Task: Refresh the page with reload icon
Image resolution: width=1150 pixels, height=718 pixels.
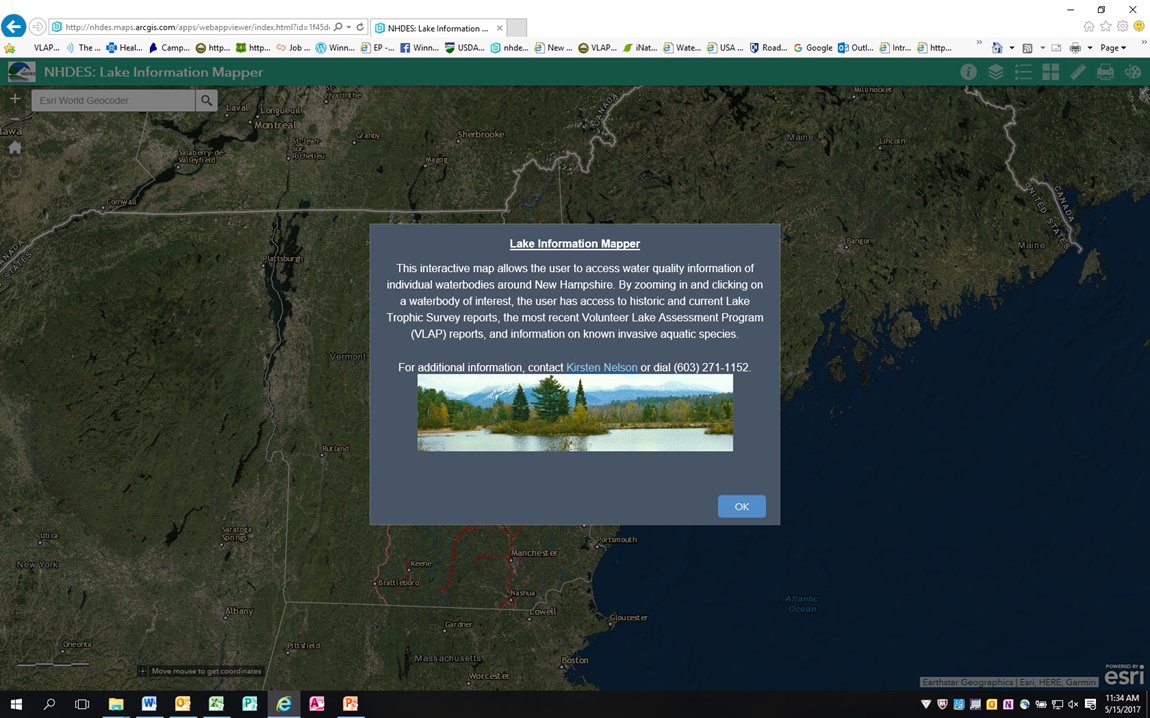Action: [360, 27]
